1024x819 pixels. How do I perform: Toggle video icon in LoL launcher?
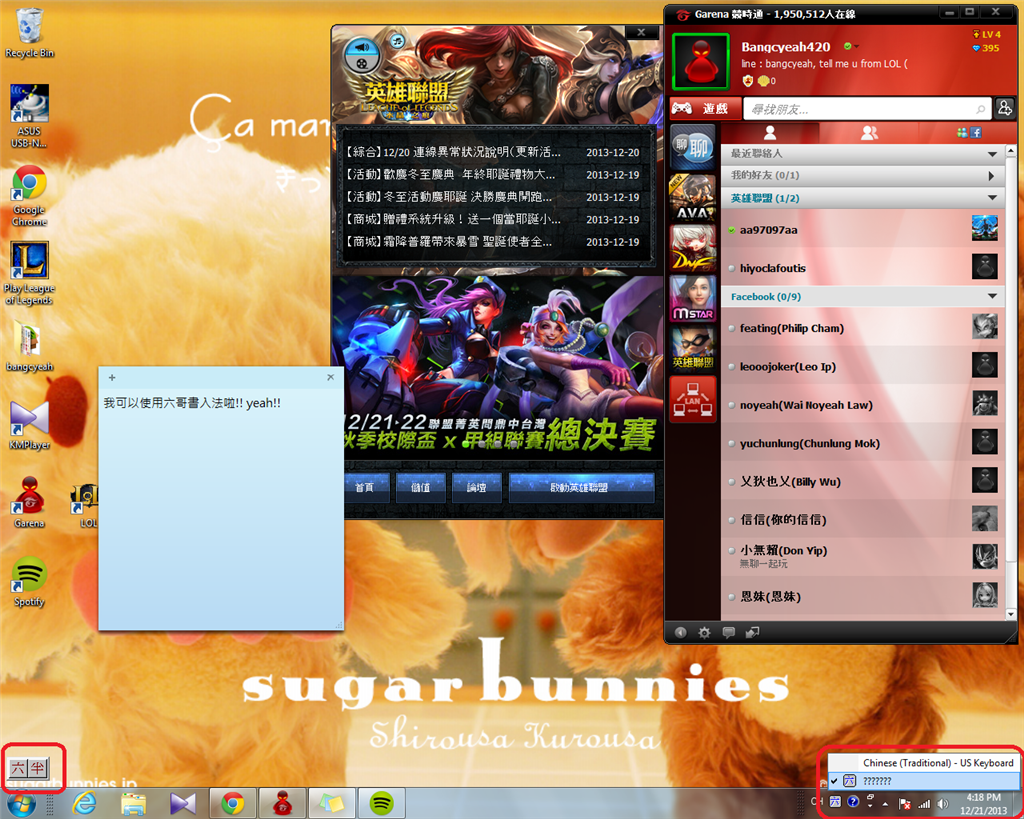click(362, 62)
